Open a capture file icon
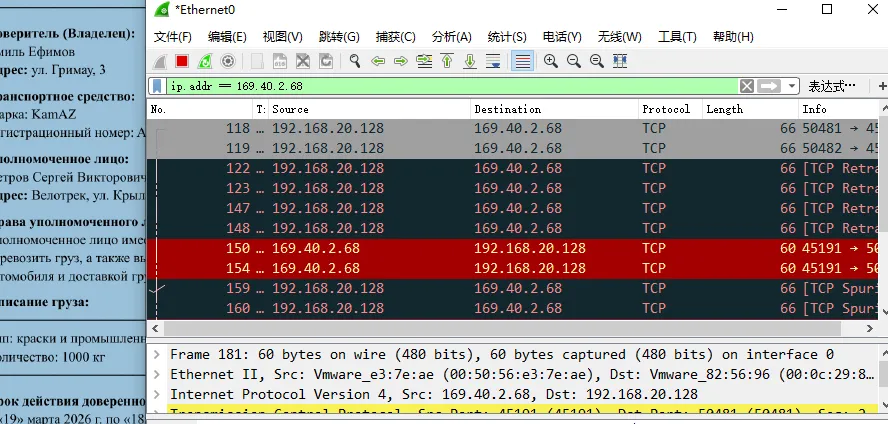The width and height of the screenshot is (888, 424). click(x=257, y=61)
